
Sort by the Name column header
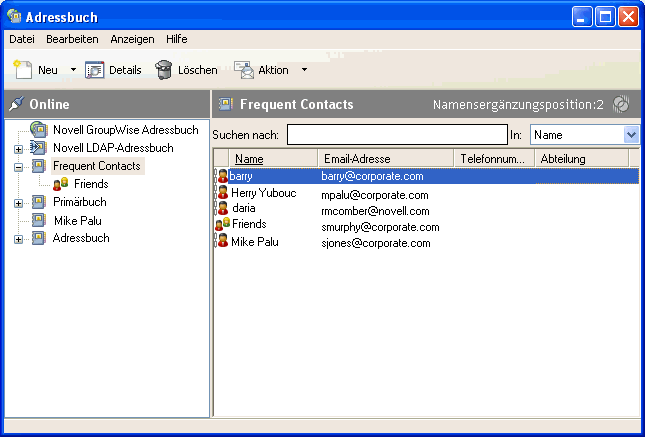(x=273, y=158)
